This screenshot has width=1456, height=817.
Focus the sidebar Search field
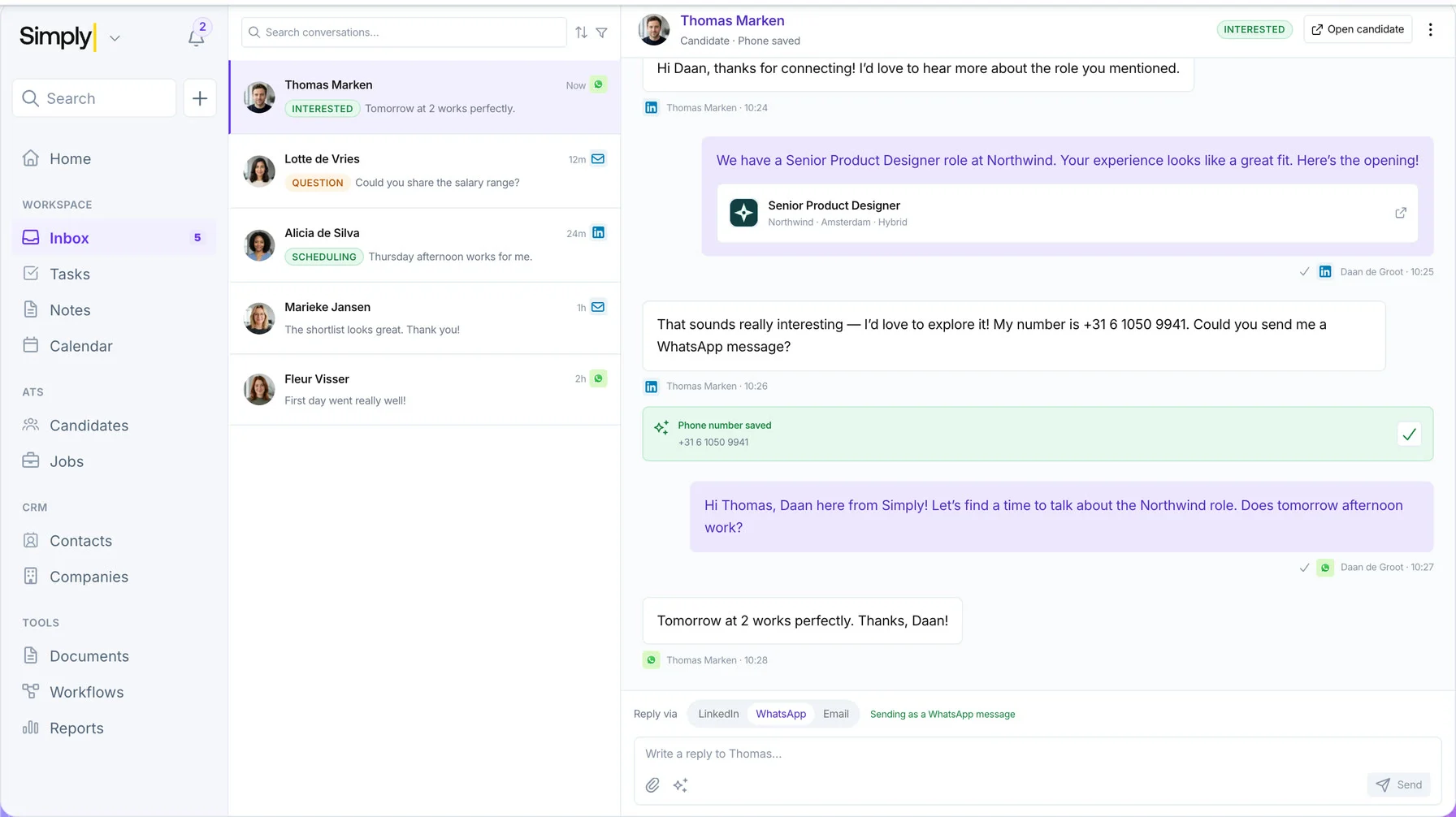[94, 98]
